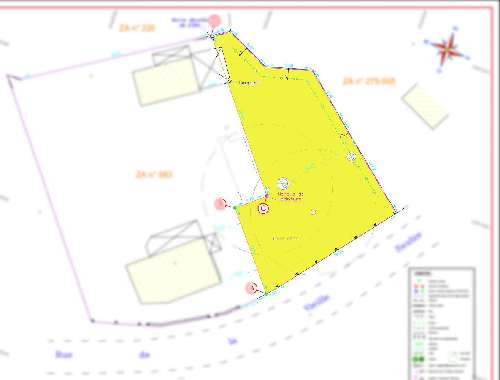The height and width of the screenshot is (380, 500).
Task: Click the orange annotation text beside the red circle
Action: [x=290, y=197]
